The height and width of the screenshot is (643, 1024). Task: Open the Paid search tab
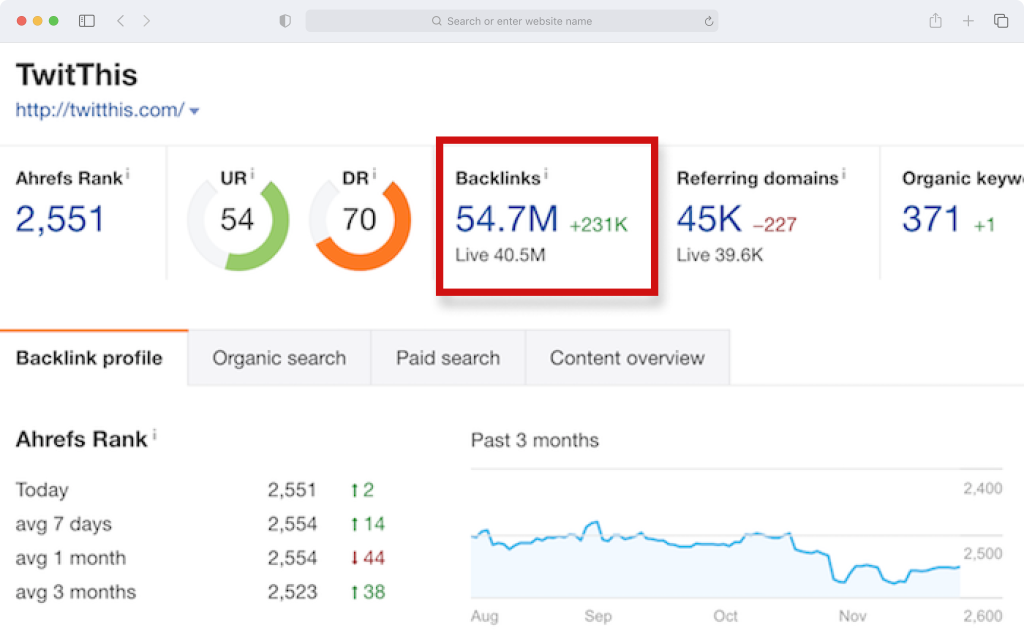click(x=448, y=358)
